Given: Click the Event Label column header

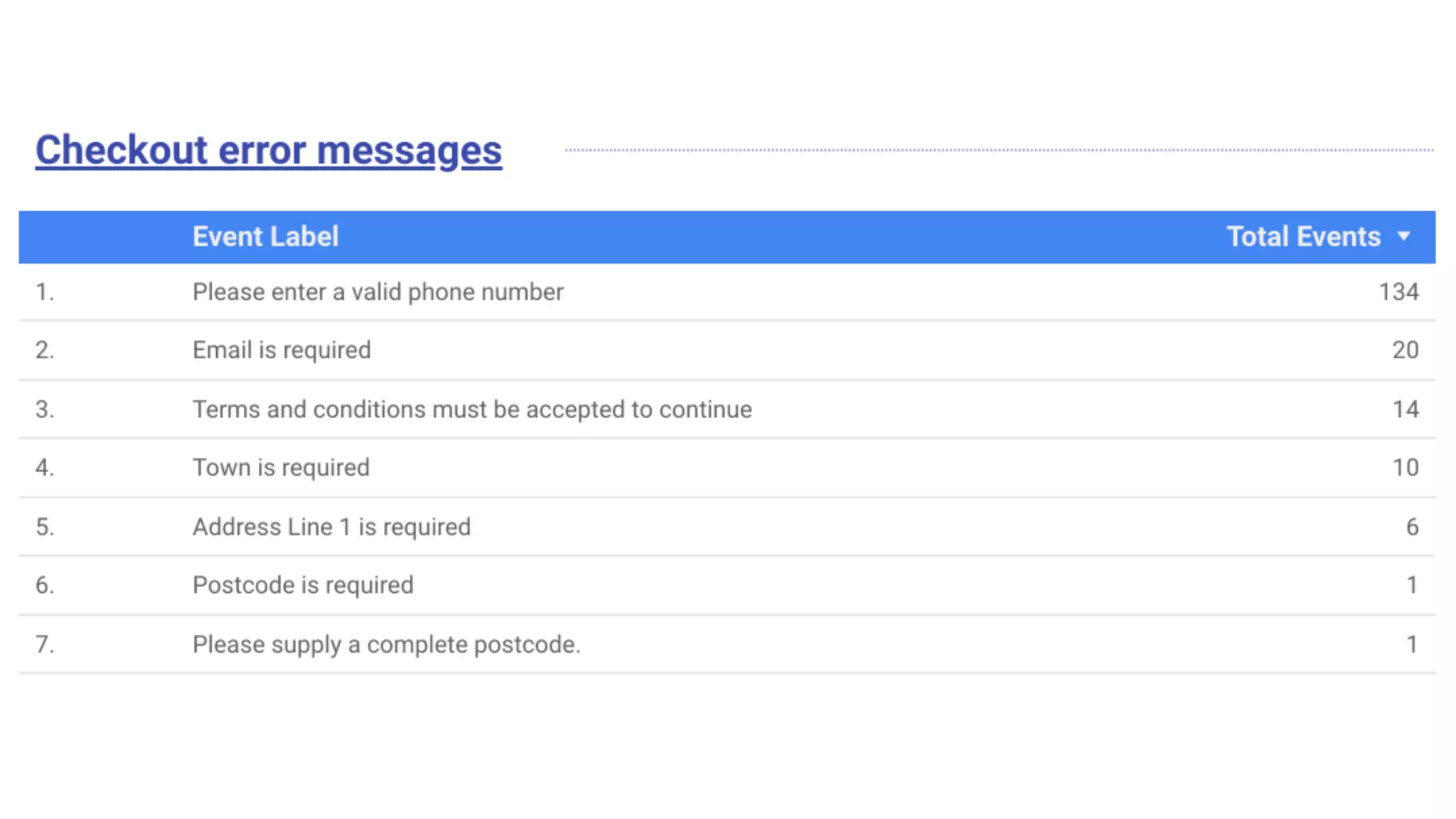Looking at the screenshot, I should pyautogui.click(x=265, y=237).
